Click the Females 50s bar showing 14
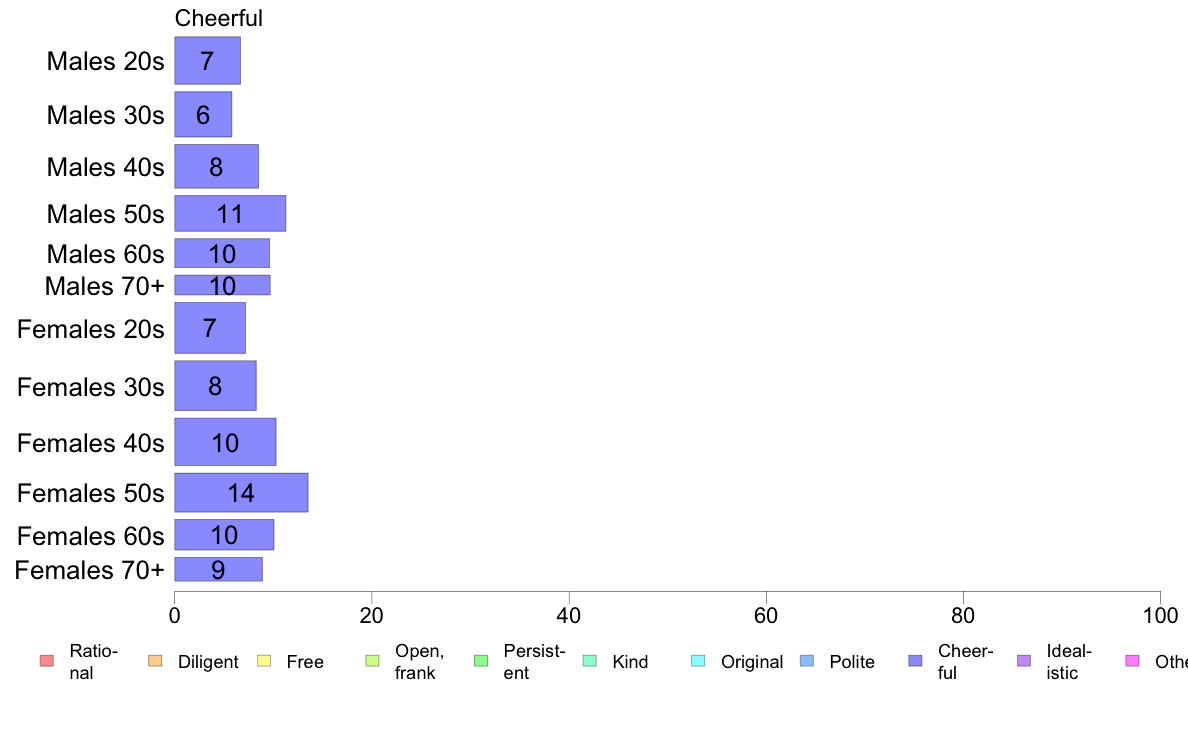 [242, 493]
